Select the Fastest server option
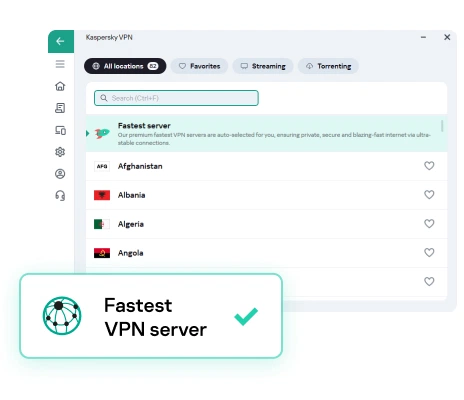 coord(266,134)
